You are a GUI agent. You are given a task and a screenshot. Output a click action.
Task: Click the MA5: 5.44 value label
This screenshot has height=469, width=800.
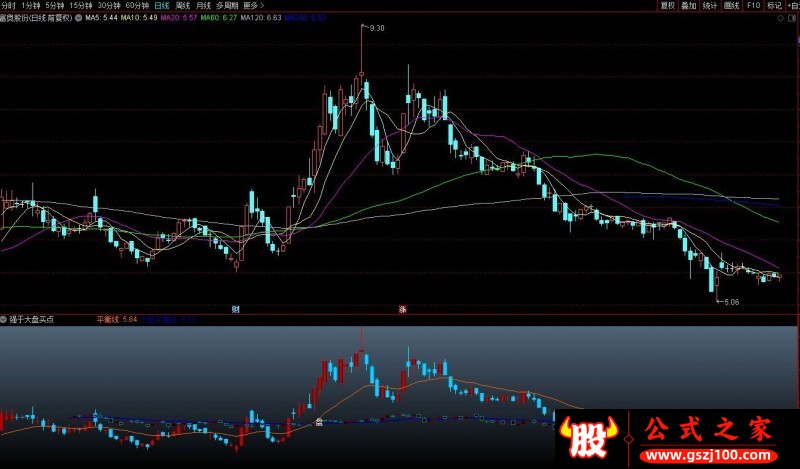tap(101, 18)
